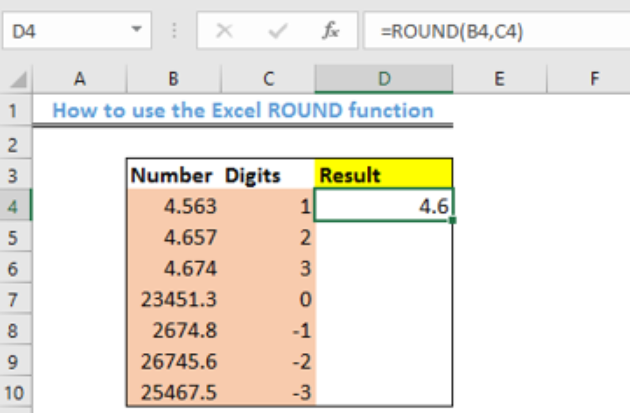Select column D header
Viewport: 630px width, 415px height.
384,79
